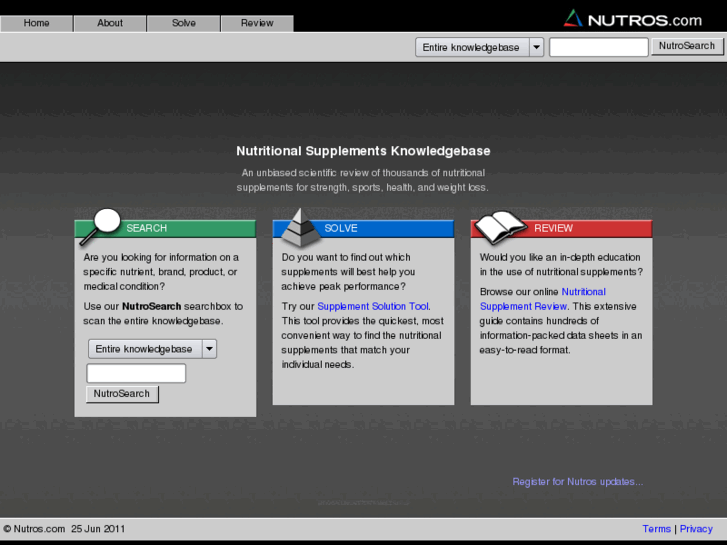This screenshot has width=727, height=545.
Task: Open the Supplement Solution Tool link
Action: coord(373,306)
